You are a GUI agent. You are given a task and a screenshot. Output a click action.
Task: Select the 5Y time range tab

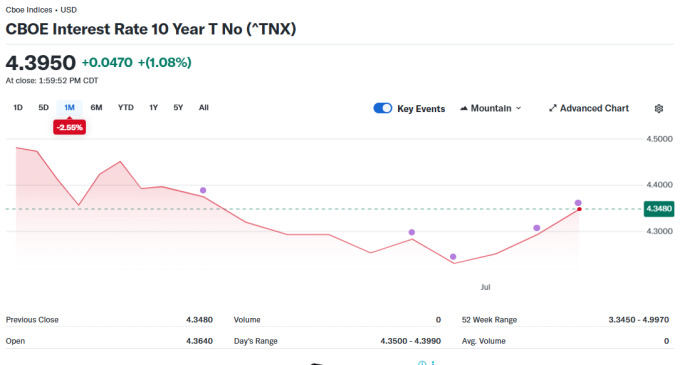(x=178, y=108)
